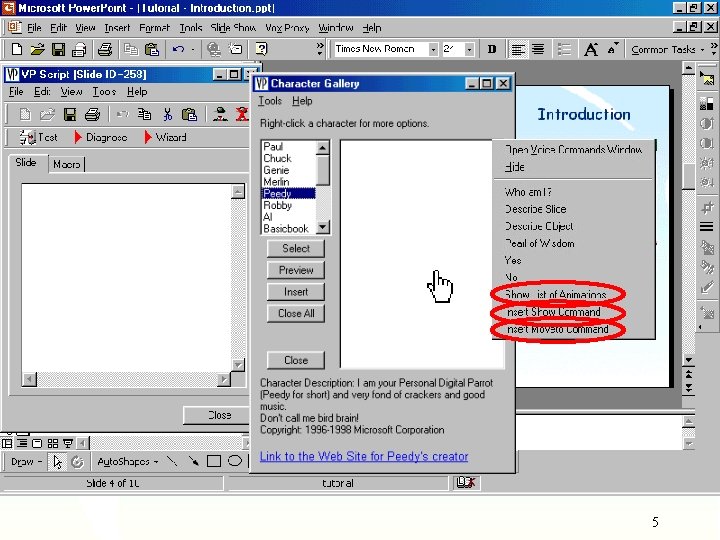Click Save icon in VP Script toolbar

point(70,114)
